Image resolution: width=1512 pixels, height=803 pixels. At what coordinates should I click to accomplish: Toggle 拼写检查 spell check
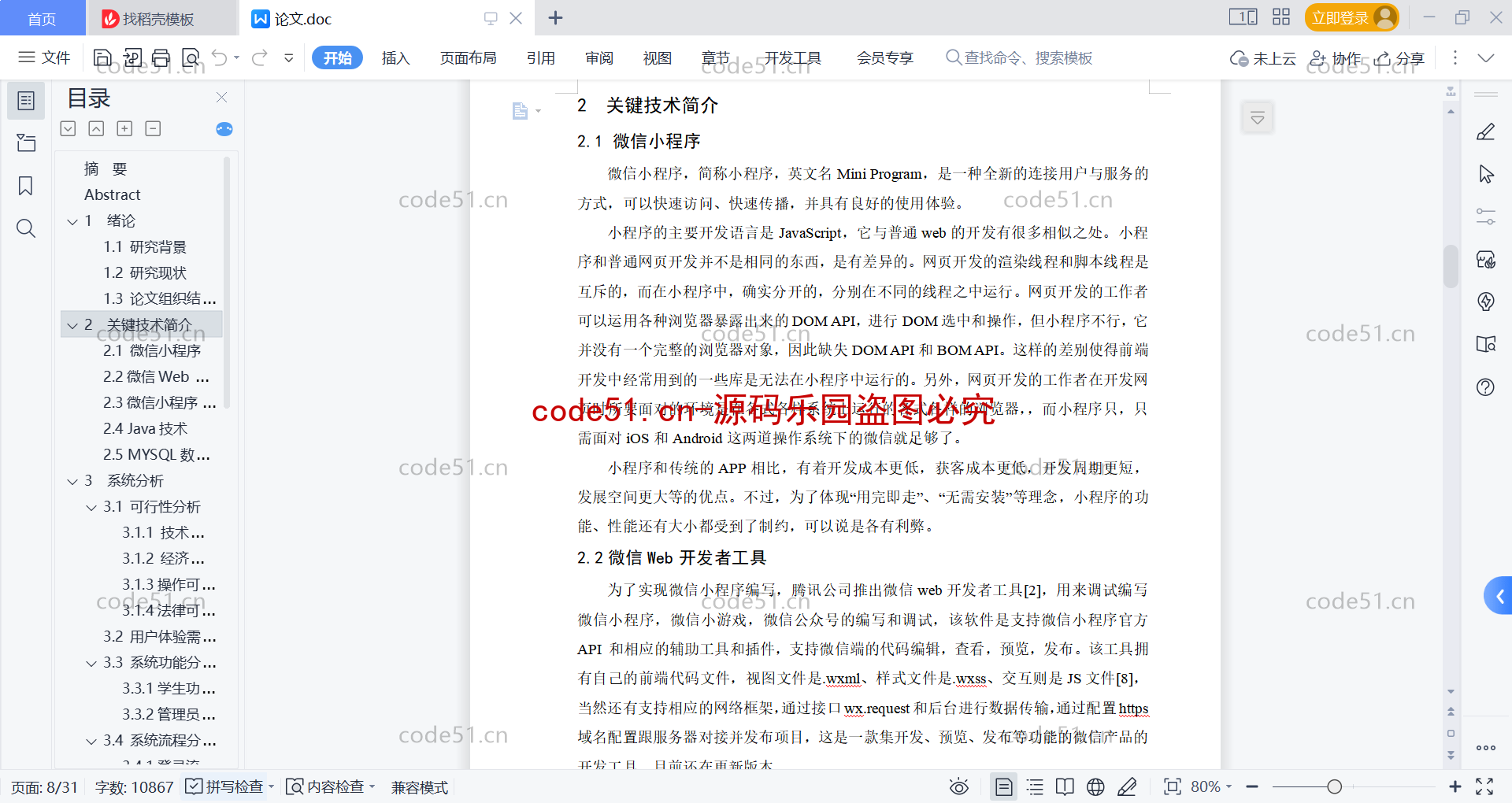point(224,786)
